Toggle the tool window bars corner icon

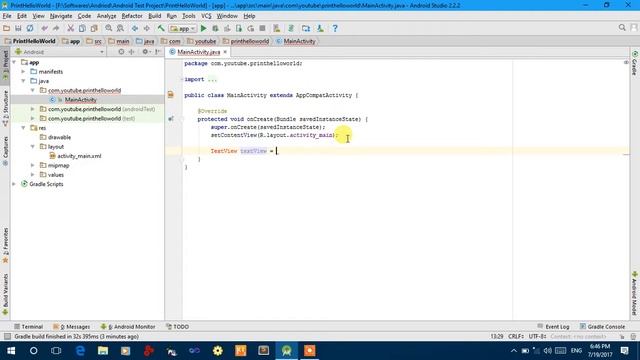(x=7, y=336)
